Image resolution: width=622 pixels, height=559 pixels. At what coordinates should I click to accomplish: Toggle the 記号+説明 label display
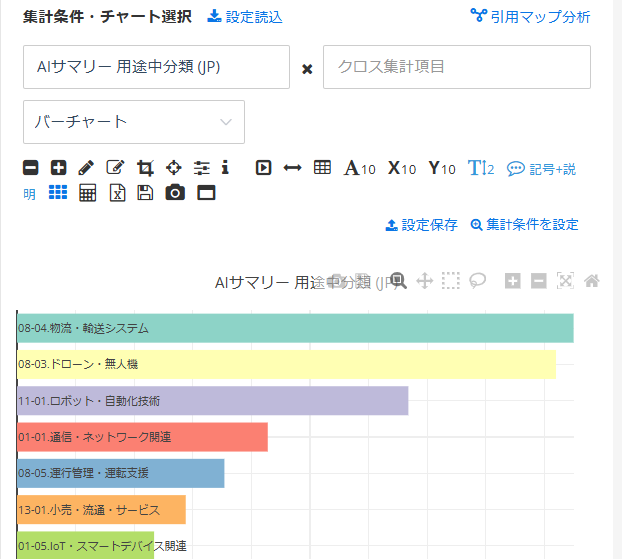(x=541, y=169)
